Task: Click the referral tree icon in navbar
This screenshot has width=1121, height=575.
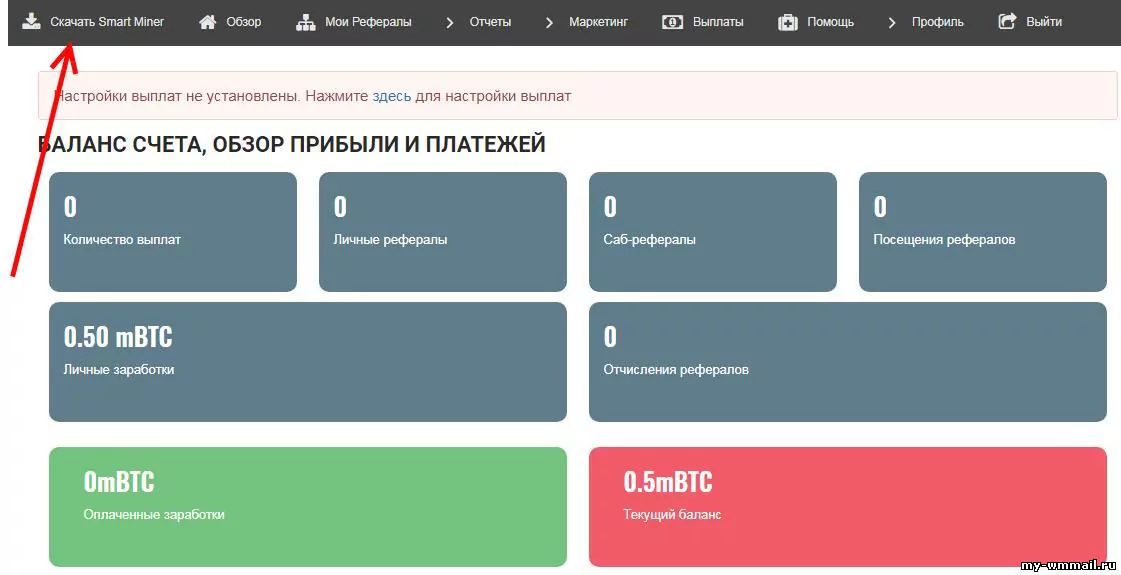Action: [x=306, y=22]
